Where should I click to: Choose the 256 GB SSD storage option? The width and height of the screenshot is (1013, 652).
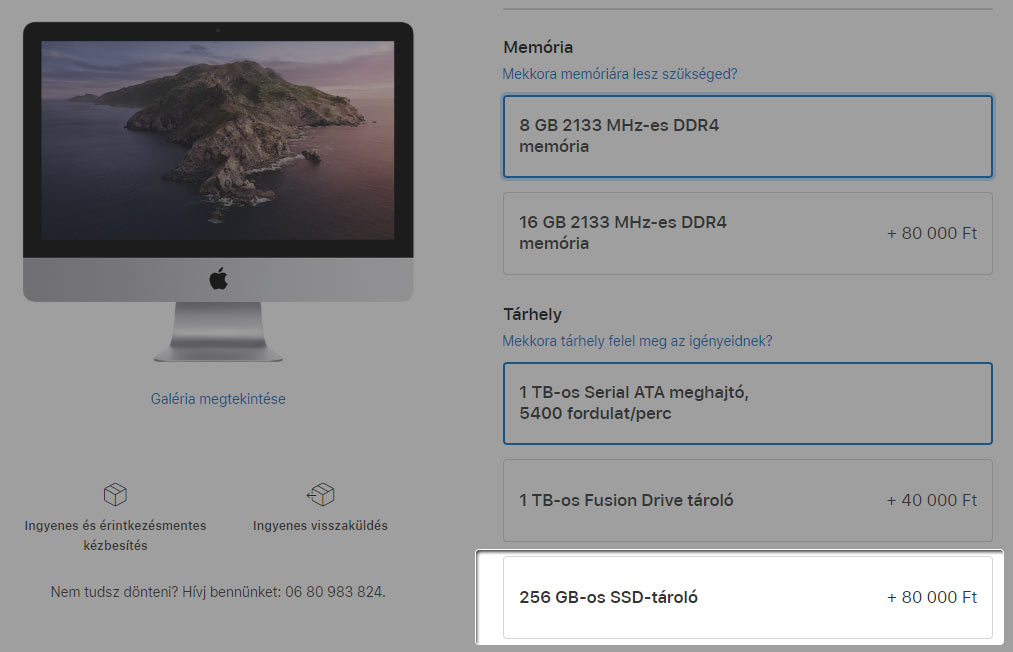pyautogui.click(x=747, y=597)
